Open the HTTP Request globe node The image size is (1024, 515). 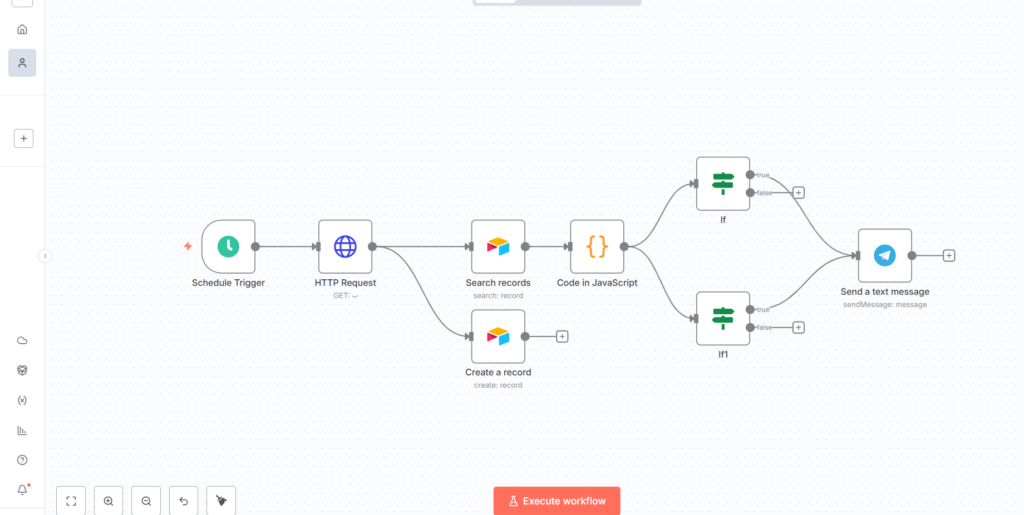click(345, 246)
